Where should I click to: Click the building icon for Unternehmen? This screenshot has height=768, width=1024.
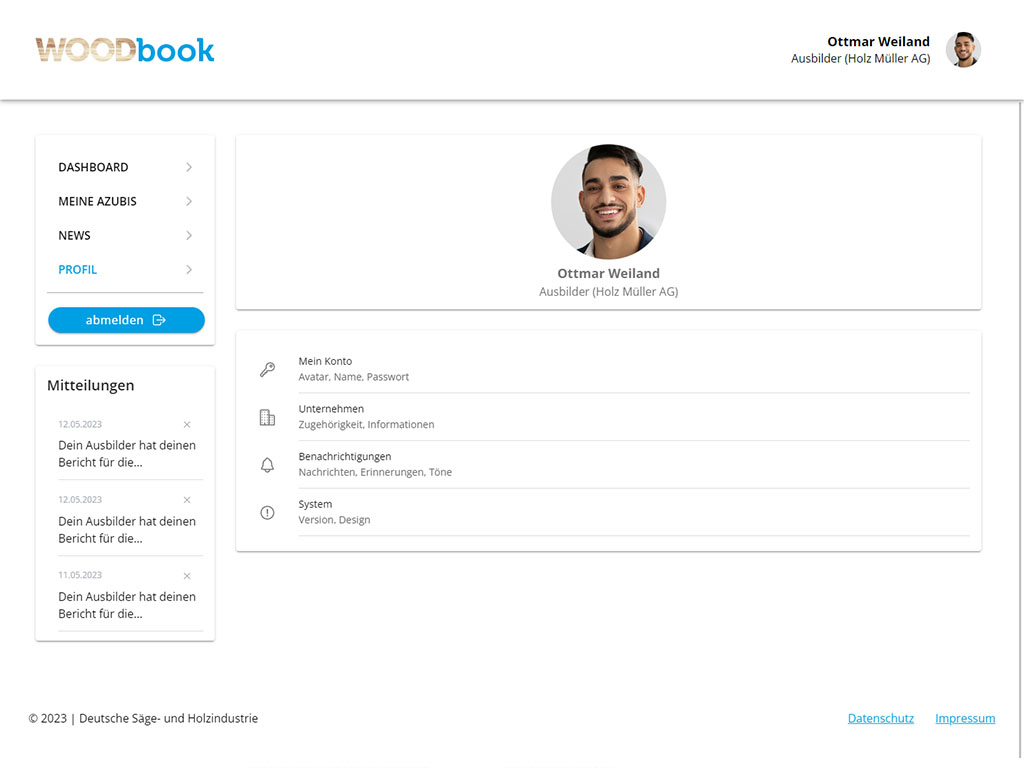tap(267, 417)
